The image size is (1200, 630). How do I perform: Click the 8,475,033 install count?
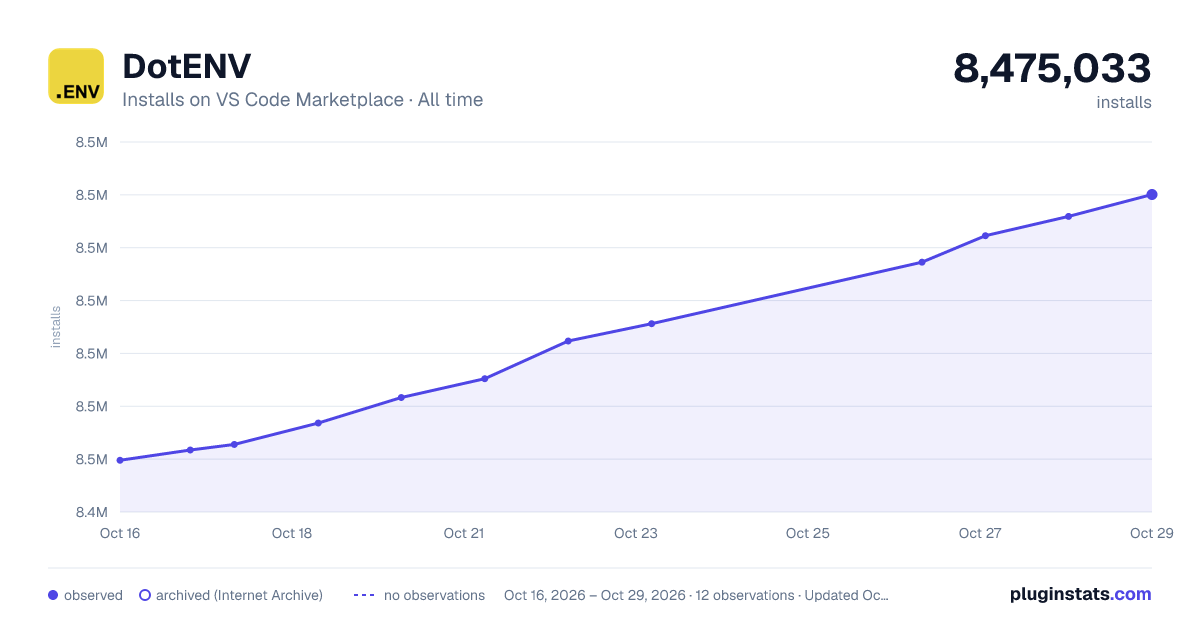point(1052,68)
